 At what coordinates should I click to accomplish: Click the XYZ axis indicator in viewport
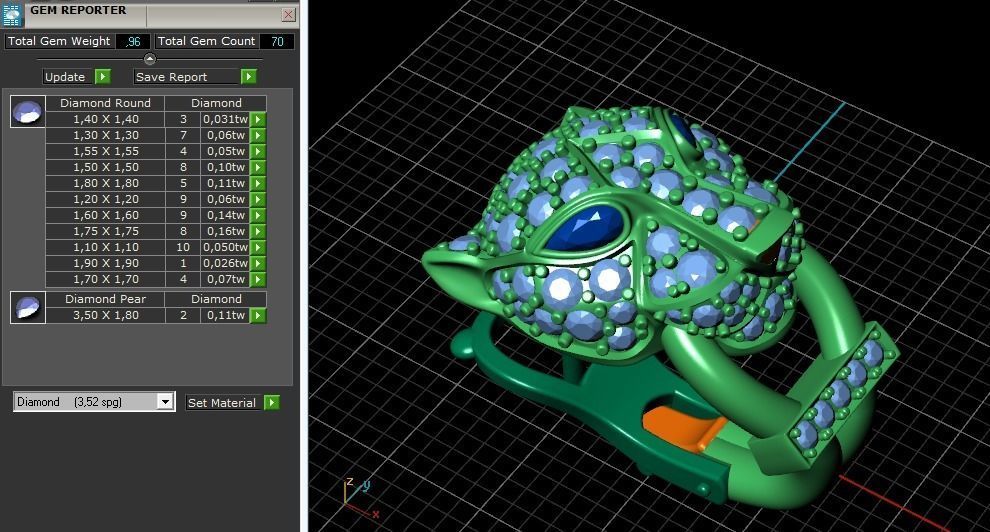pyautogui.click(x=362, y=499)
